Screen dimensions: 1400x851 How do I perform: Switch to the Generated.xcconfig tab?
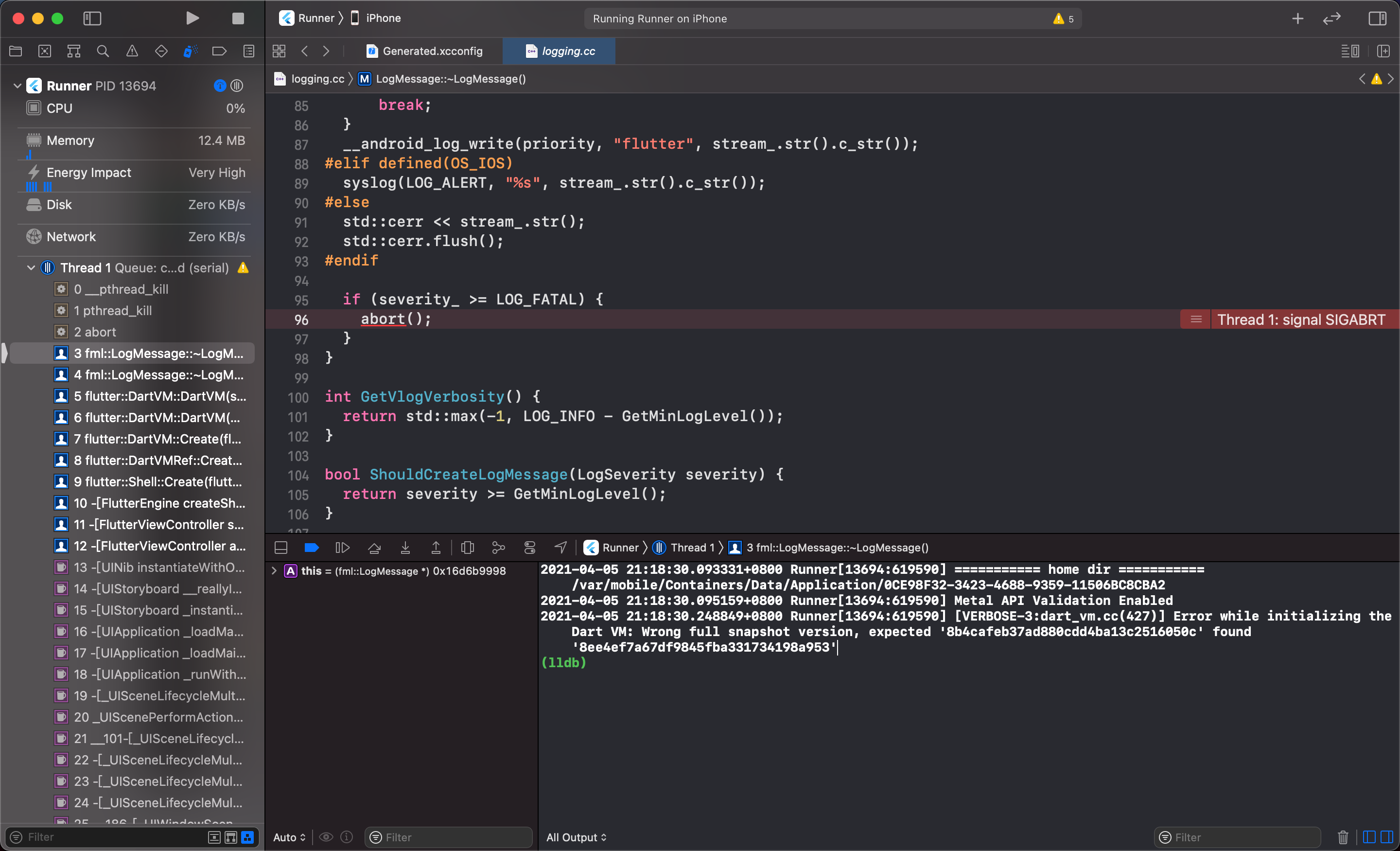[x=424, y=51]
